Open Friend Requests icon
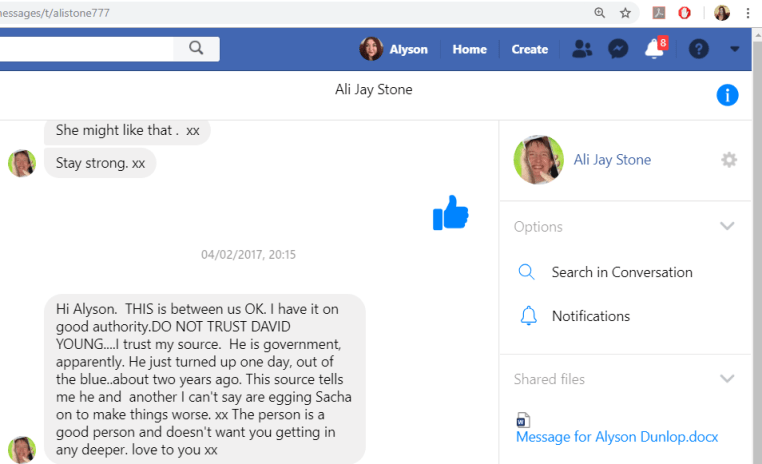Screen dimensions: 762x464 (582, 49)
